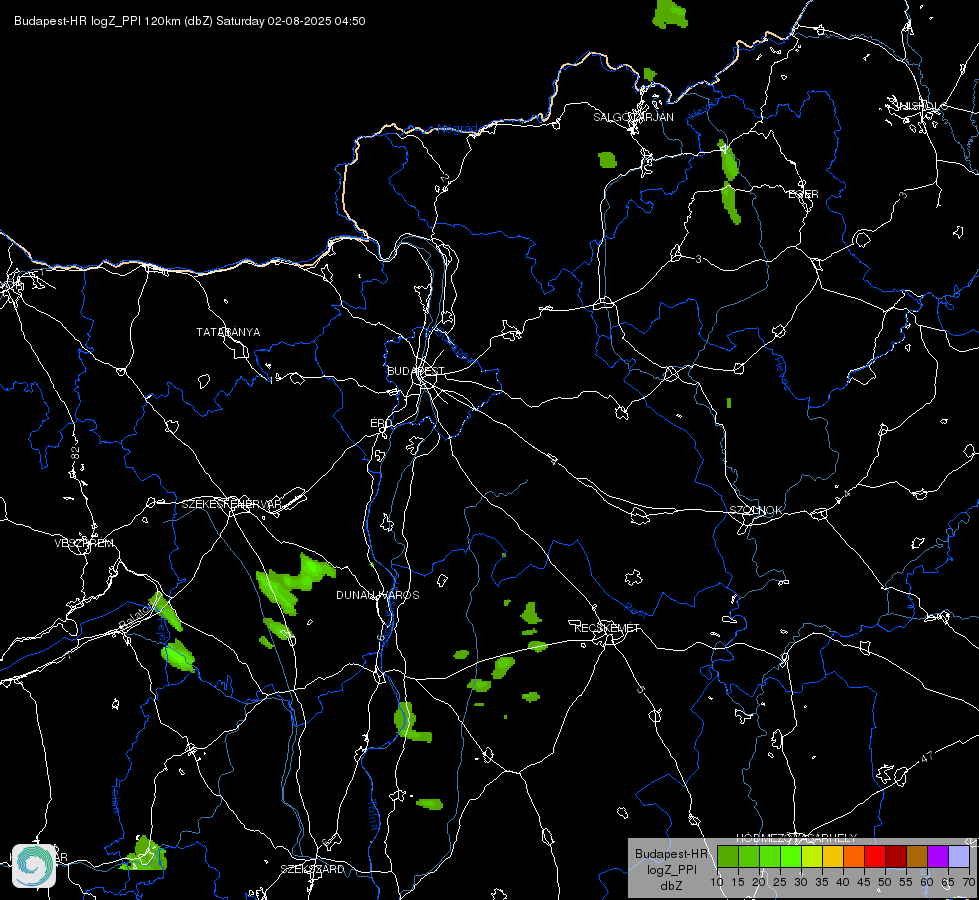Click the SZEKSZÁRD city label
This screenshot has height=900, width=979.
(x=312, y=869)
